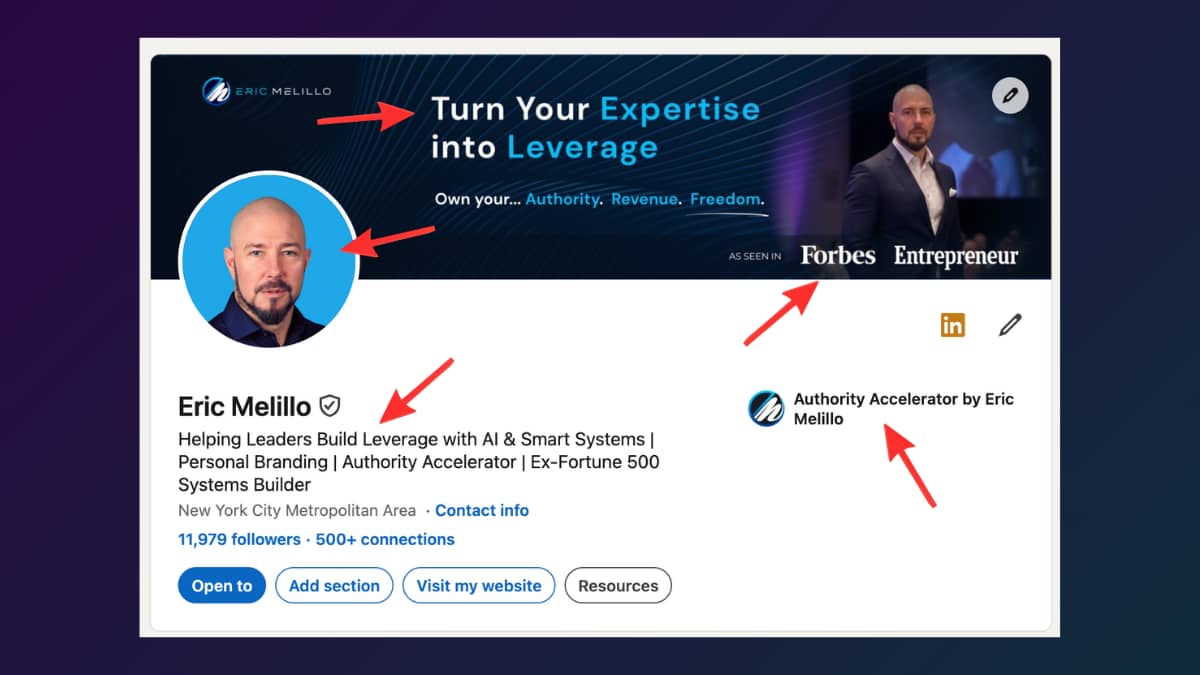Click the Forbes logo in banner
1200x675 pixels.
click(x=838, y=256)
